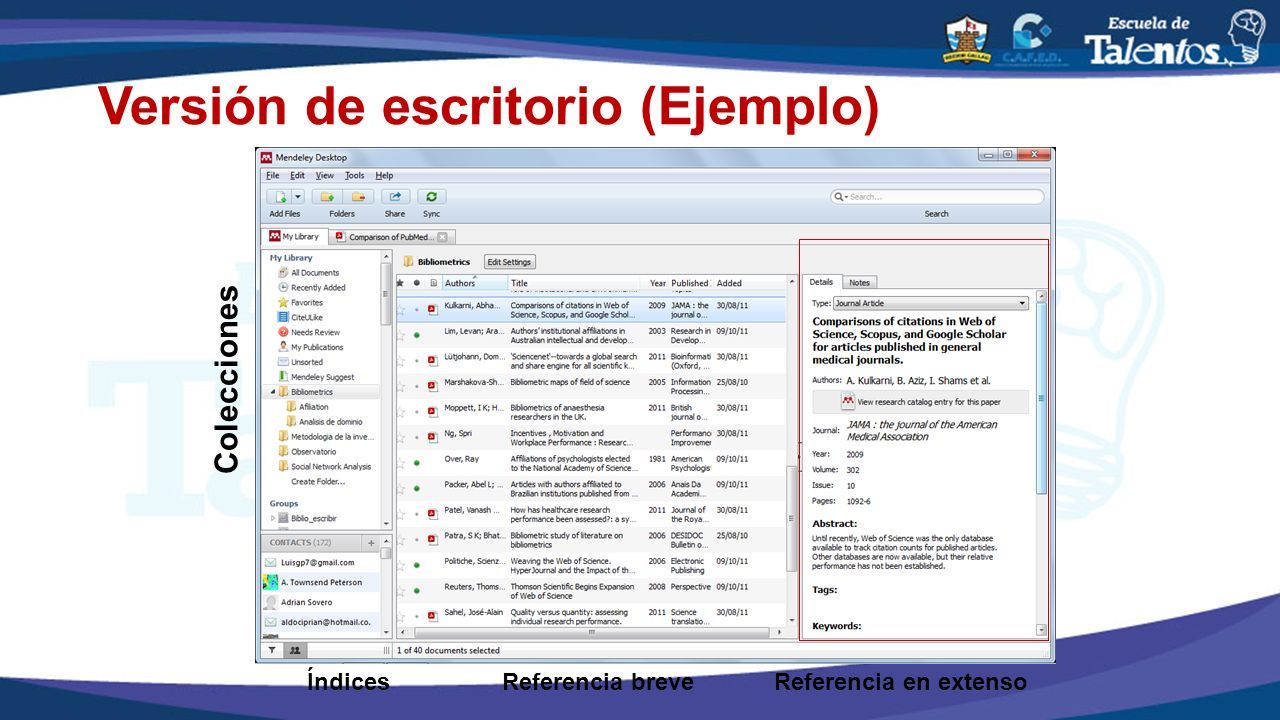
Task: Open PDF icon in Patel, Vanash row
Action: (x=433, y=514)
